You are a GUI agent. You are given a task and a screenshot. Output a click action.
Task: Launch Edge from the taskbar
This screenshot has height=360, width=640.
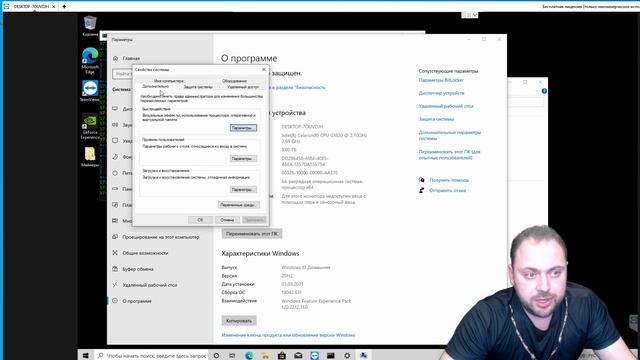click(x=249, y=356)
